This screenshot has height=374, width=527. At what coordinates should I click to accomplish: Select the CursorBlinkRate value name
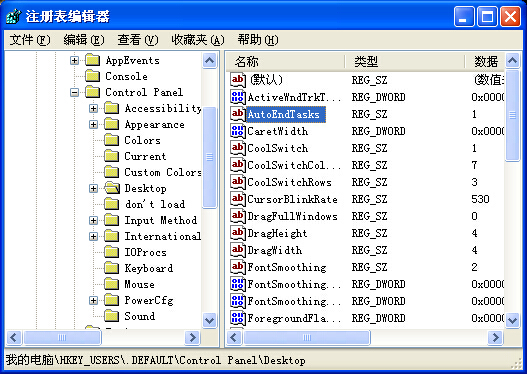[292, 199]
